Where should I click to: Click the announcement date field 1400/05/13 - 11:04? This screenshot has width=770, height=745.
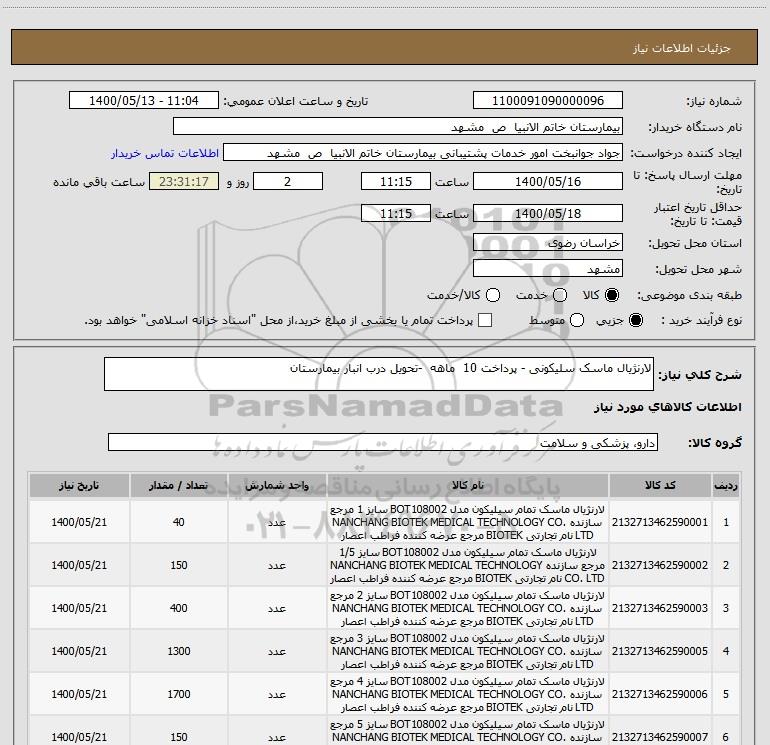[x=144, y=101]
